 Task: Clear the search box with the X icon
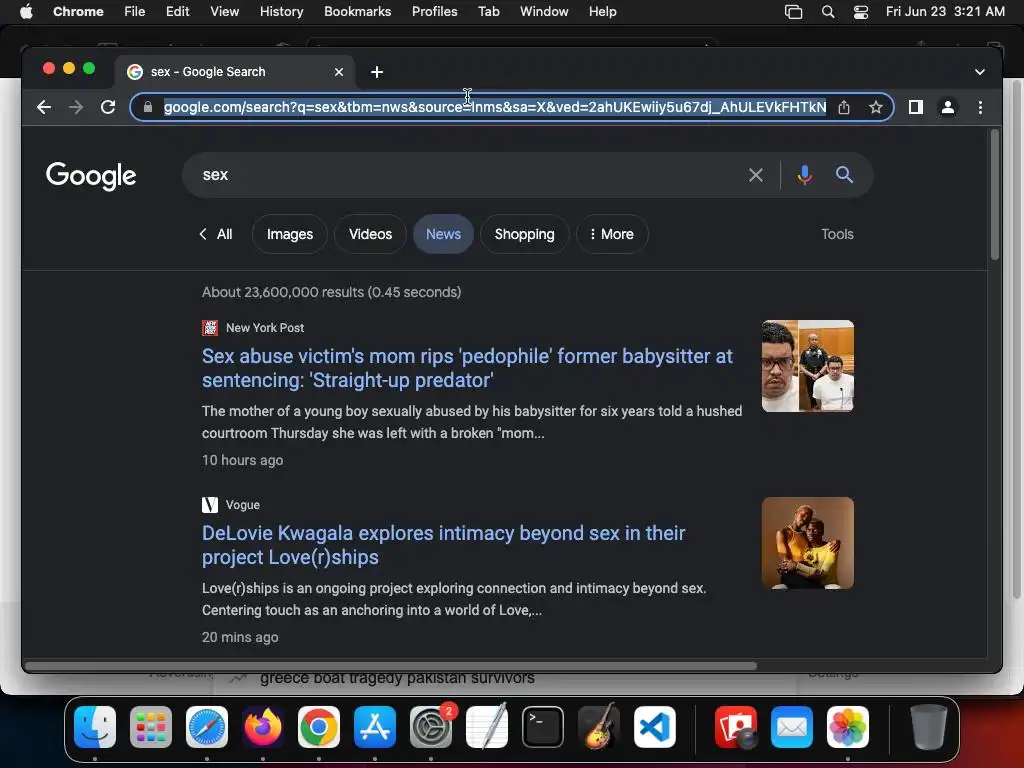coord(756,175)
